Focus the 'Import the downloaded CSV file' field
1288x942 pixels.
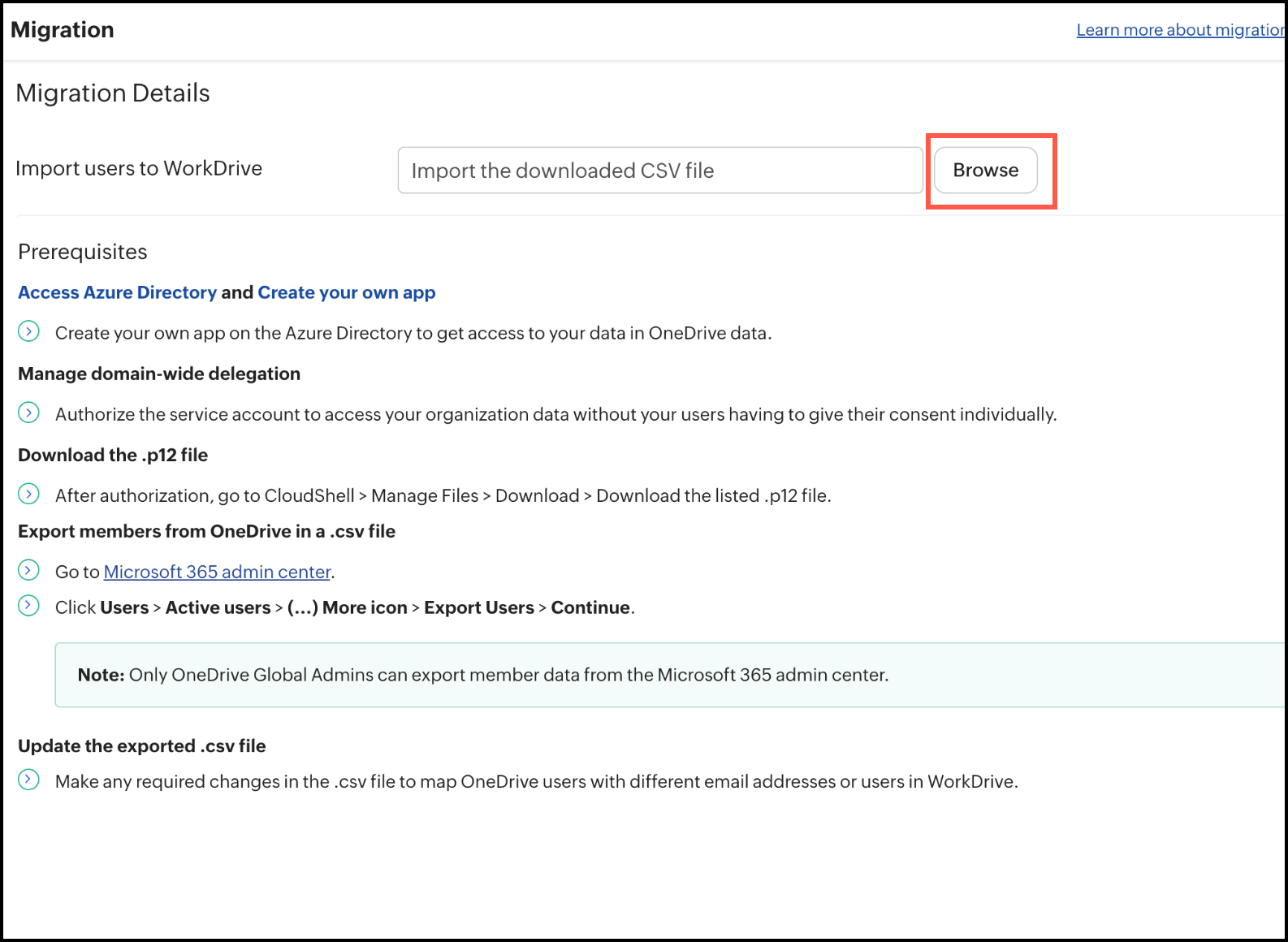[659, 171]
